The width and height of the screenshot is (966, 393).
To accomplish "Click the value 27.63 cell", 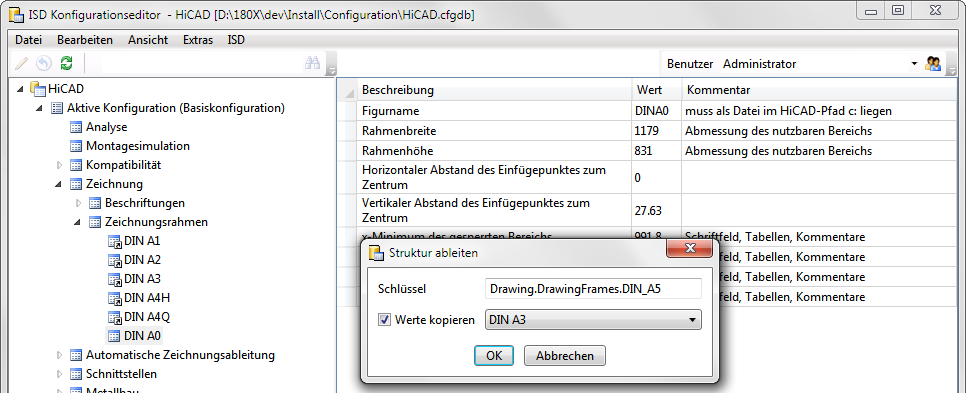I will 657,211.
